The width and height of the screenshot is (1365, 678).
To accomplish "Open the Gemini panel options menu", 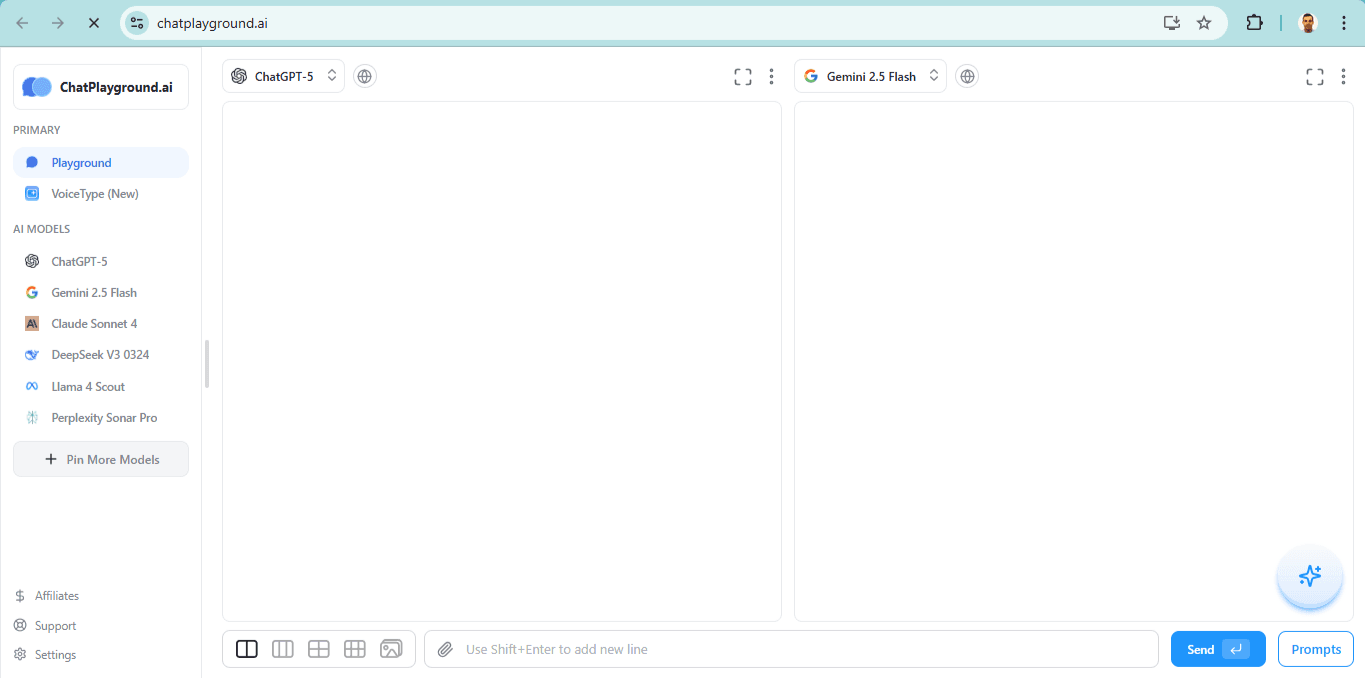I will pos(1343,76).
